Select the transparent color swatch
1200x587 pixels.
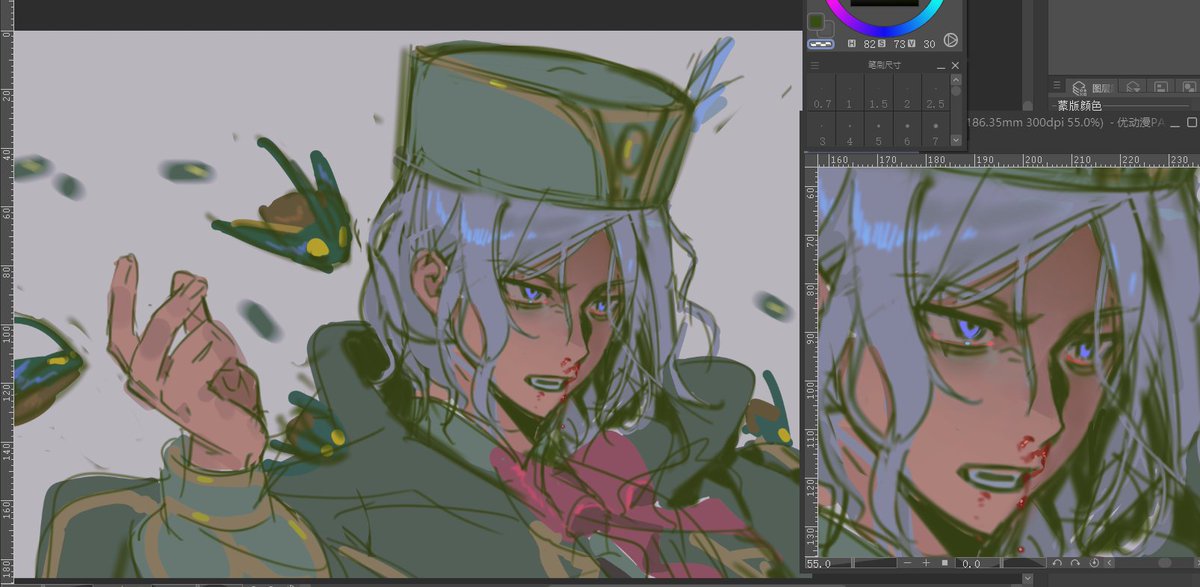pyautogui.click(x=820, y=44)
